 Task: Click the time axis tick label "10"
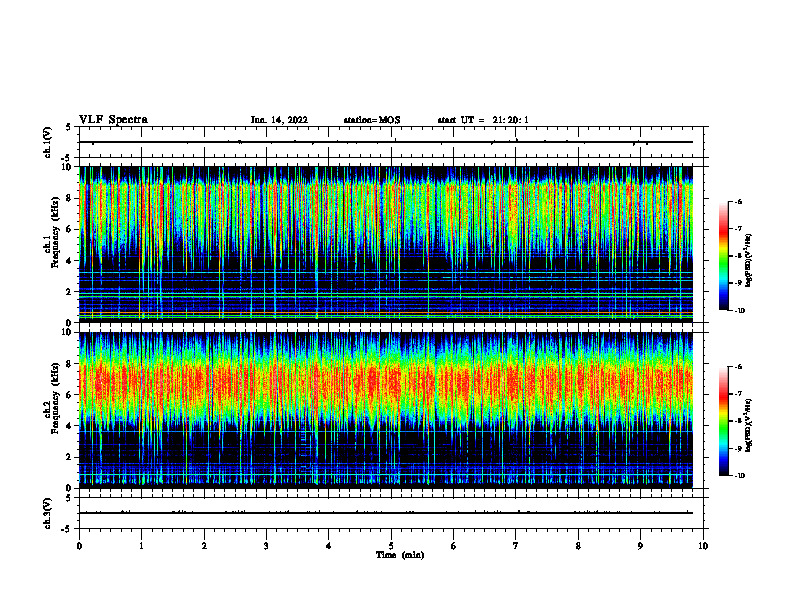pyautogui.click(x=703, y=546)
